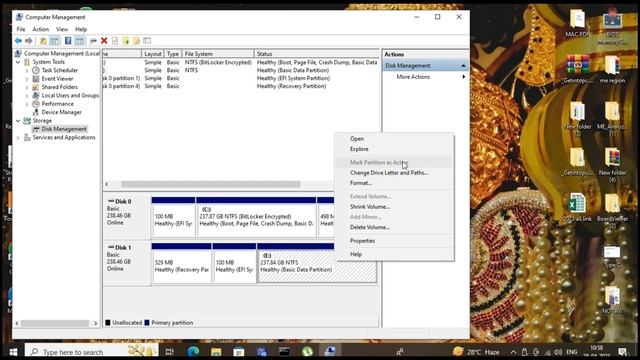Sort by the Status column header
This screenshot has width=640, height=360.
coord(316,54)
